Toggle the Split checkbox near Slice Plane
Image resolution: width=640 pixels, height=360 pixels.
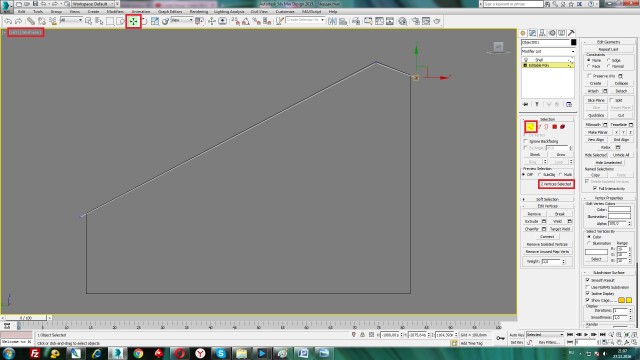coord(611,100)
